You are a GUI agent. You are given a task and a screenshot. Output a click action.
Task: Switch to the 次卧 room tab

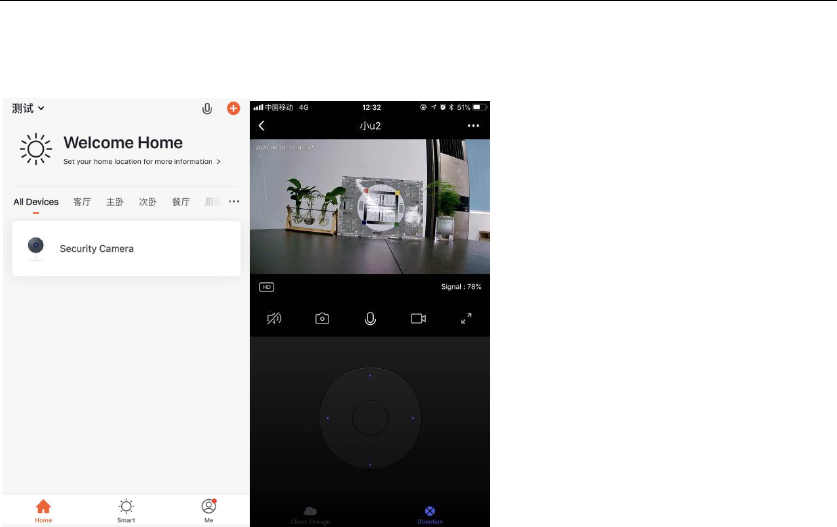click(x=148, y=202)
